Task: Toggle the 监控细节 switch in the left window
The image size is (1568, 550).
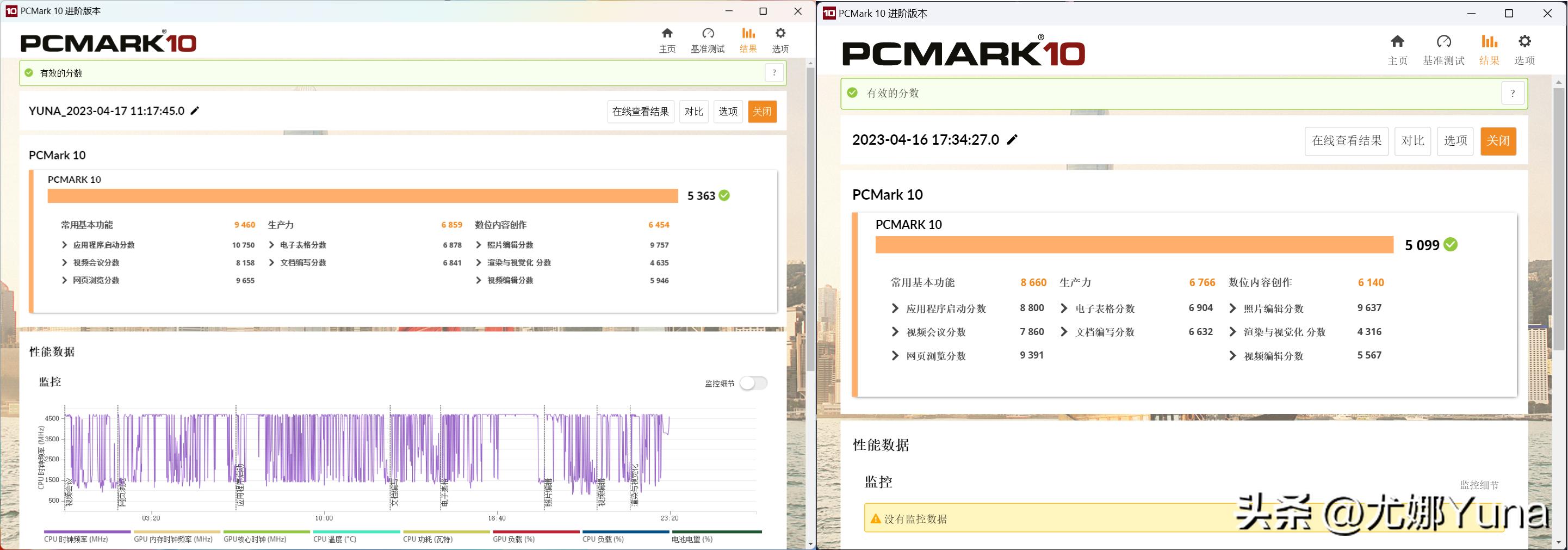Action: pos(754,382)
